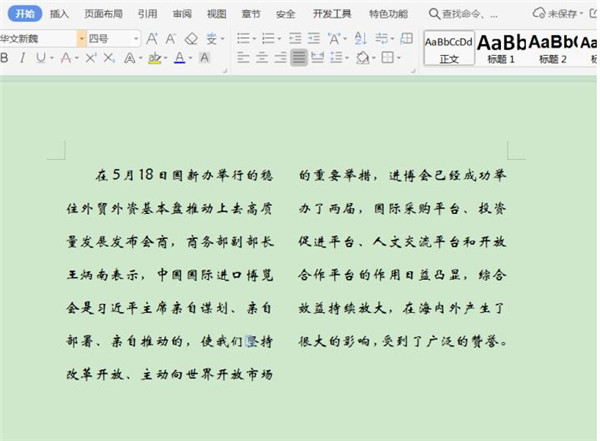Click the yellow text highlight color button

tap(154, 59)
